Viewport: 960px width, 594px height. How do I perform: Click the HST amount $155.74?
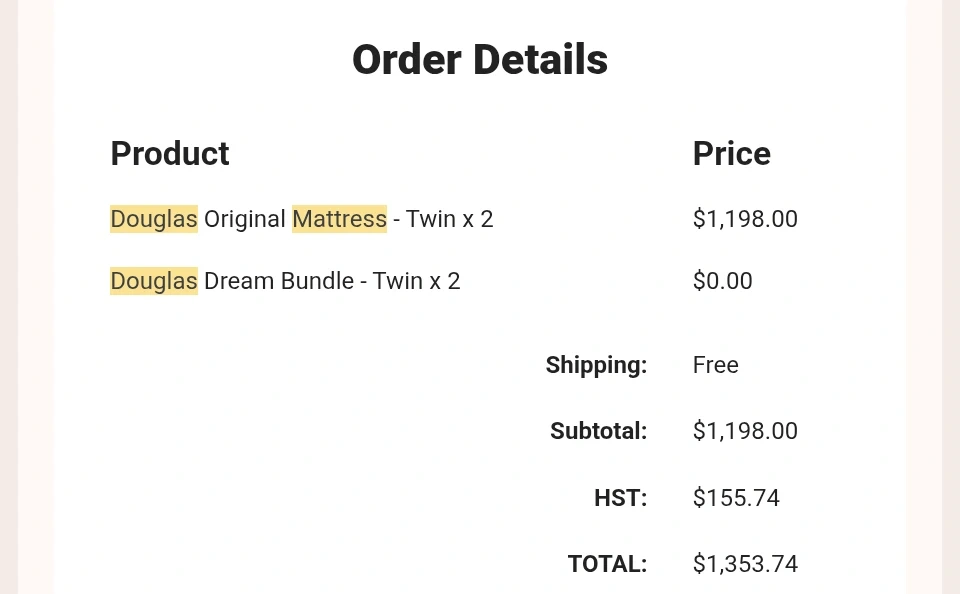point(736,498)
